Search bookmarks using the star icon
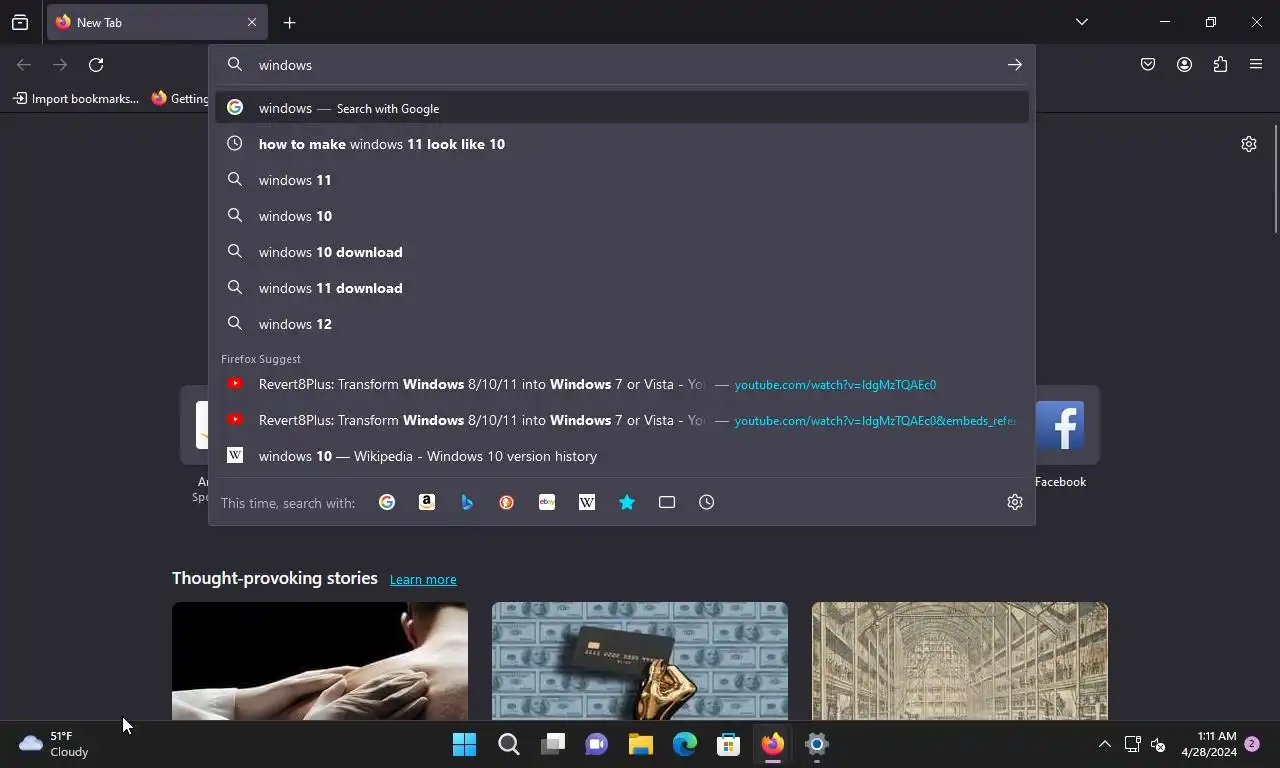The width and height of the screenshot is (1280, 768). (627, 502)
